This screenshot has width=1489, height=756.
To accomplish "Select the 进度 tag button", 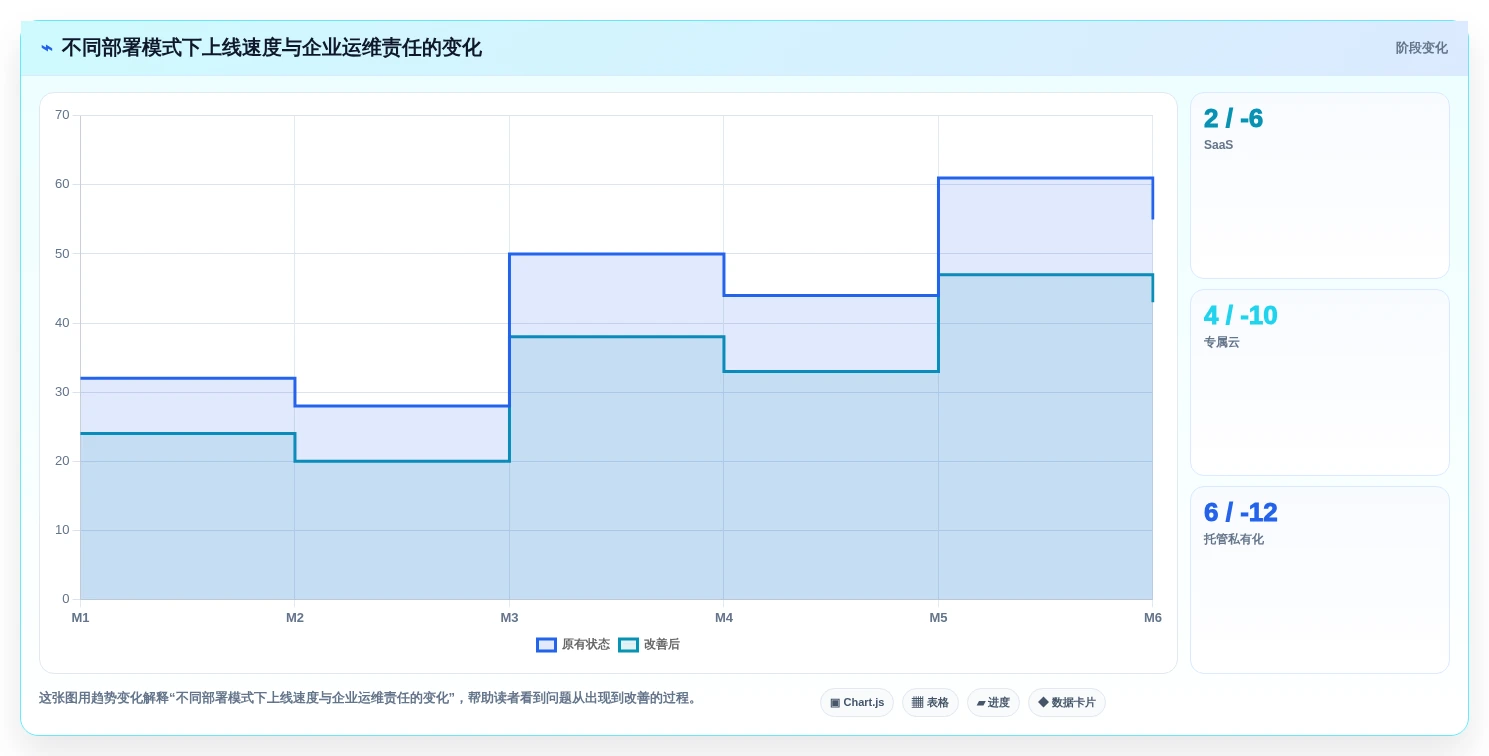I will 993,703.
